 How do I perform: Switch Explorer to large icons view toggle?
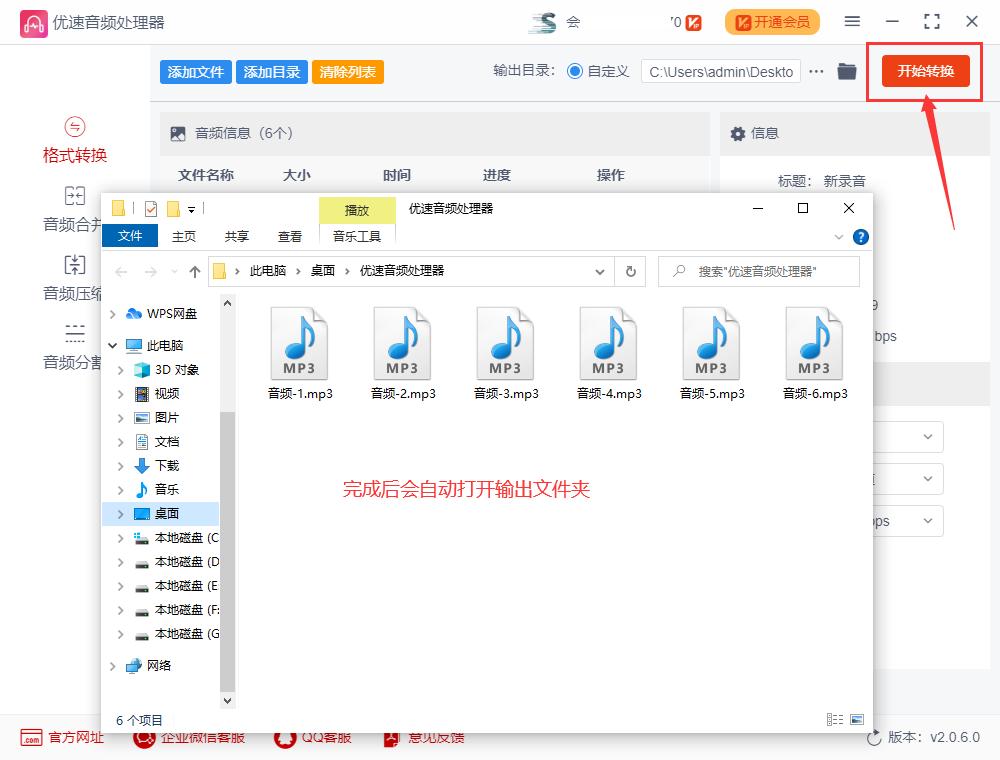click(x=855, y=718)
